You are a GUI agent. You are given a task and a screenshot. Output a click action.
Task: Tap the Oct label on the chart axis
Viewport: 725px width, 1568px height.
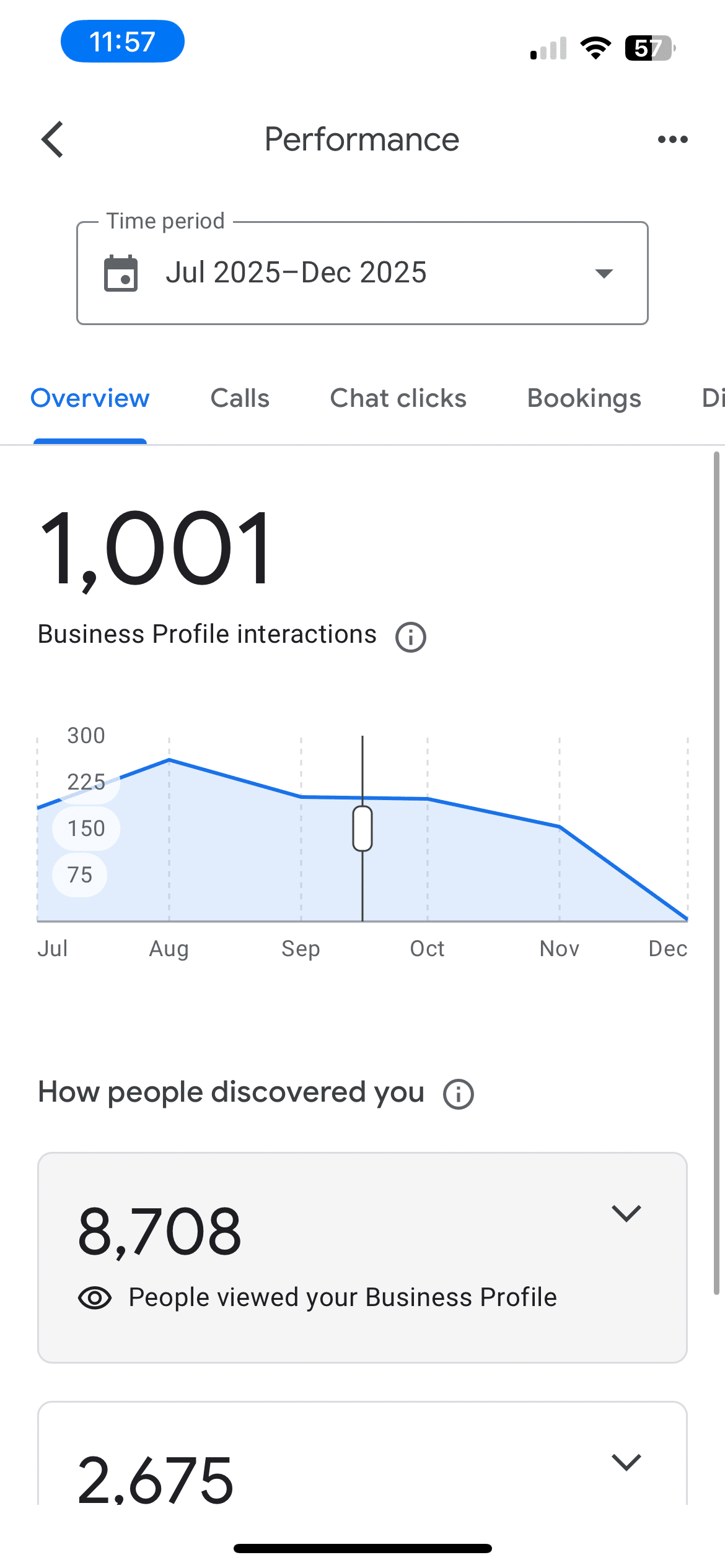[427, 948]
